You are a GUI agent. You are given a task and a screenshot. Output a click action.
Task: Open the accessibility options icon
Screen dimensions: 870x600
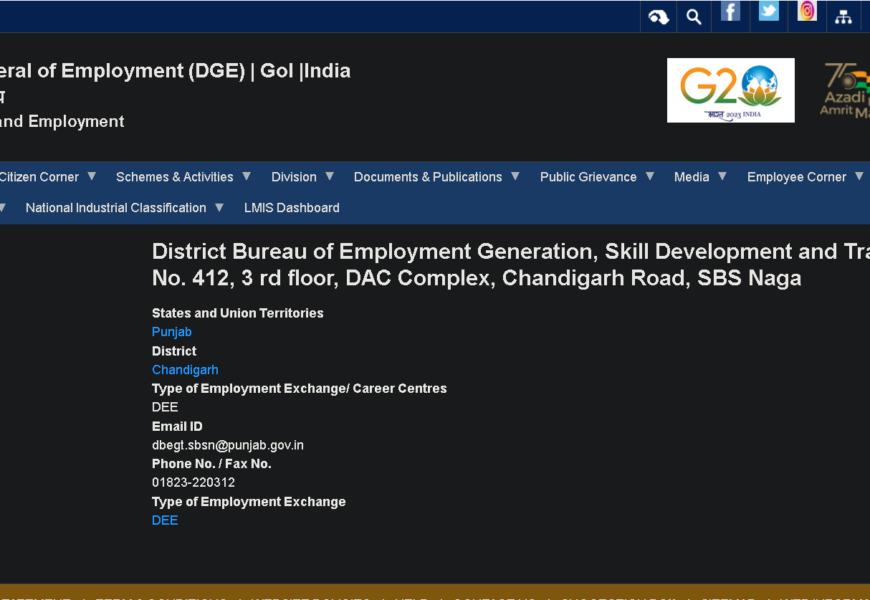pos(658,17)
